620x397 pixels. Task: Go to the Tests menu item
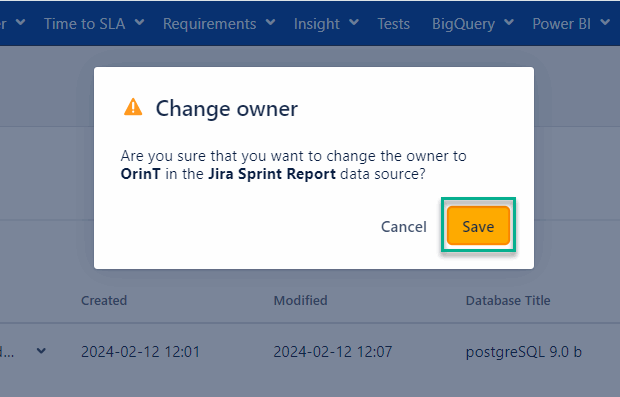pos(393,24)
